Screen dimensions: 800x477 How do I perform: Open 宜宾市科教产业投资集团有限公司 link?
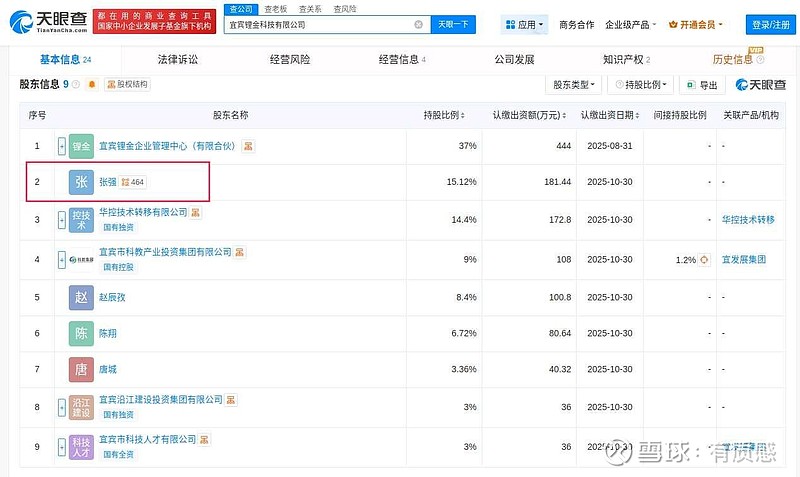pyautogui.click(x=165, y=252)
